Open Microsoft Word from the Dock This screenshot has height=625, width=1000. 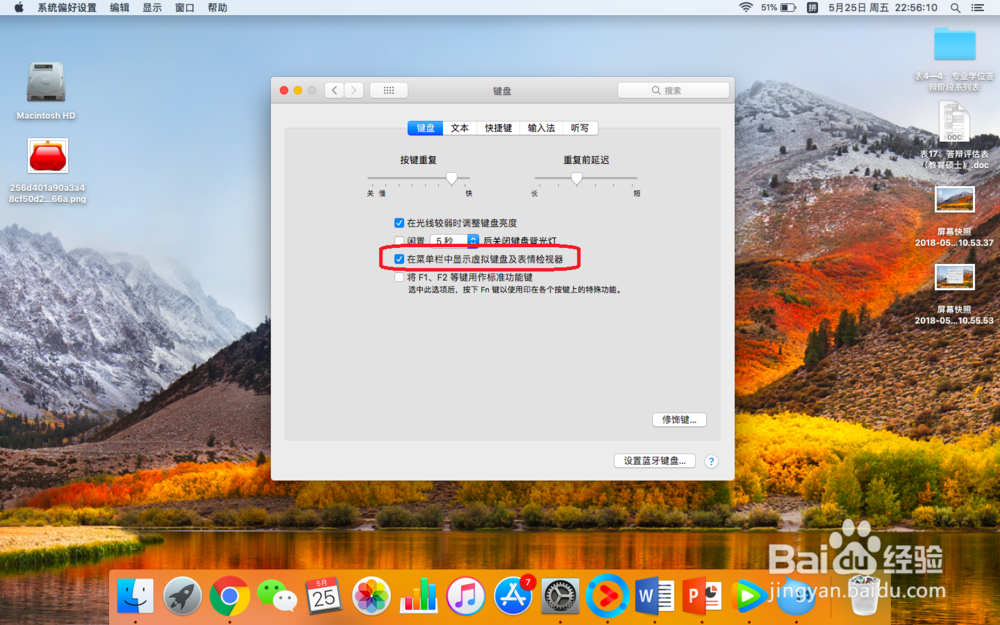pyautogui.click(x=654, y=596)
